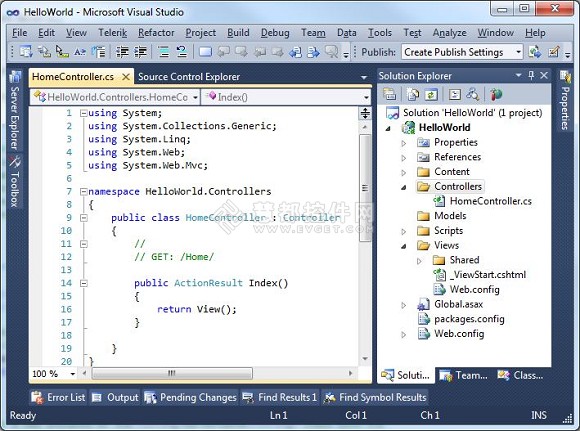Click Refresh icon in Solution Explorer toolbar
This screenshot has width=580, height=431.
431,94
